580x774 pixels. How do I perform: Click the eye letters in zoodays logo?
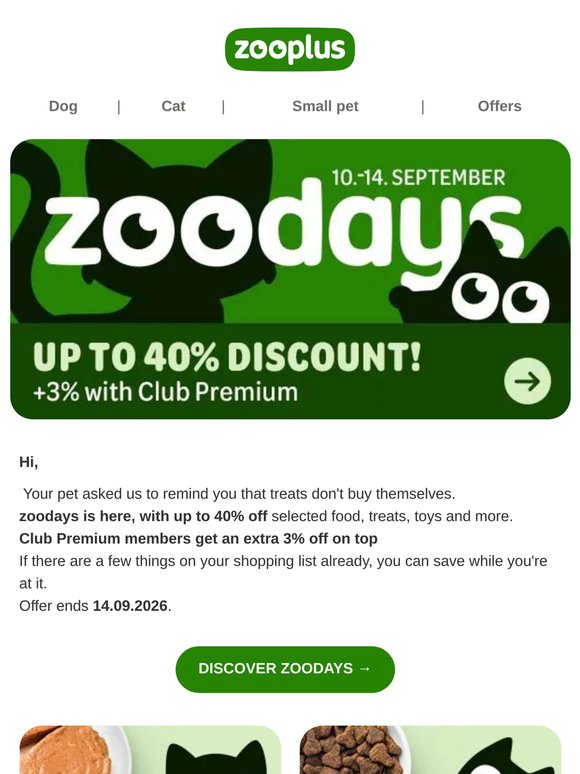tap(180, 231)
